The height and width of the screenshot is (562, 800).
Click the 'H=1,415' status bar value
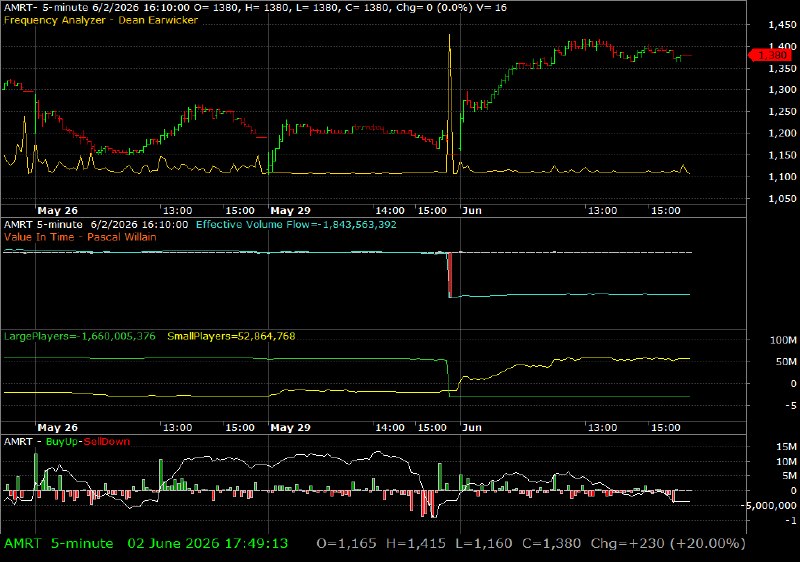(416, 544)
